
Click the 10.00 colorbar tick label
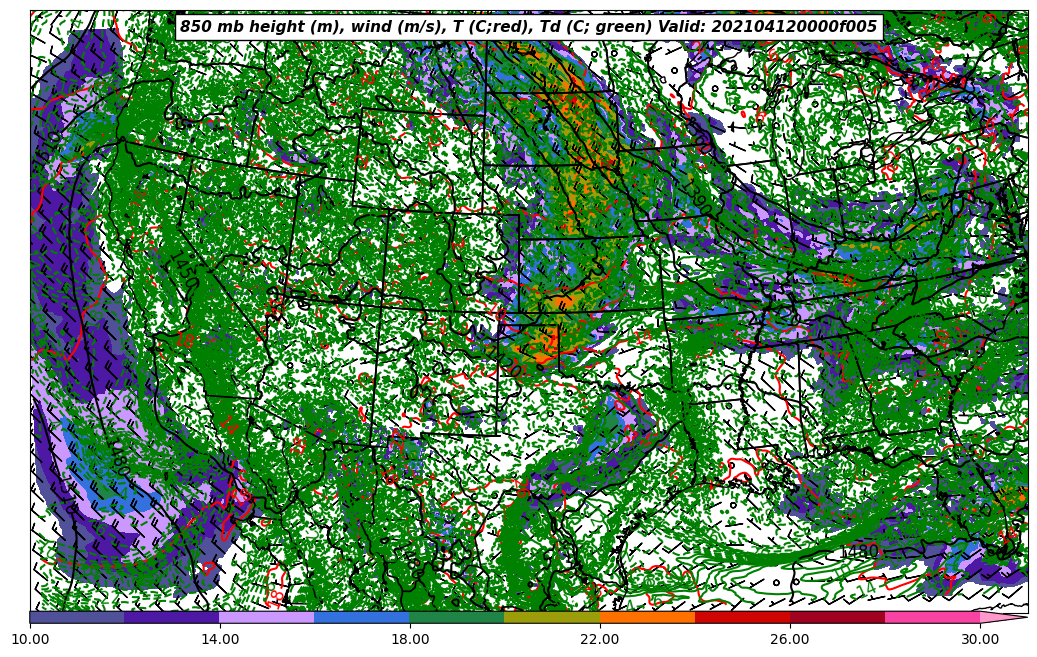30,638
